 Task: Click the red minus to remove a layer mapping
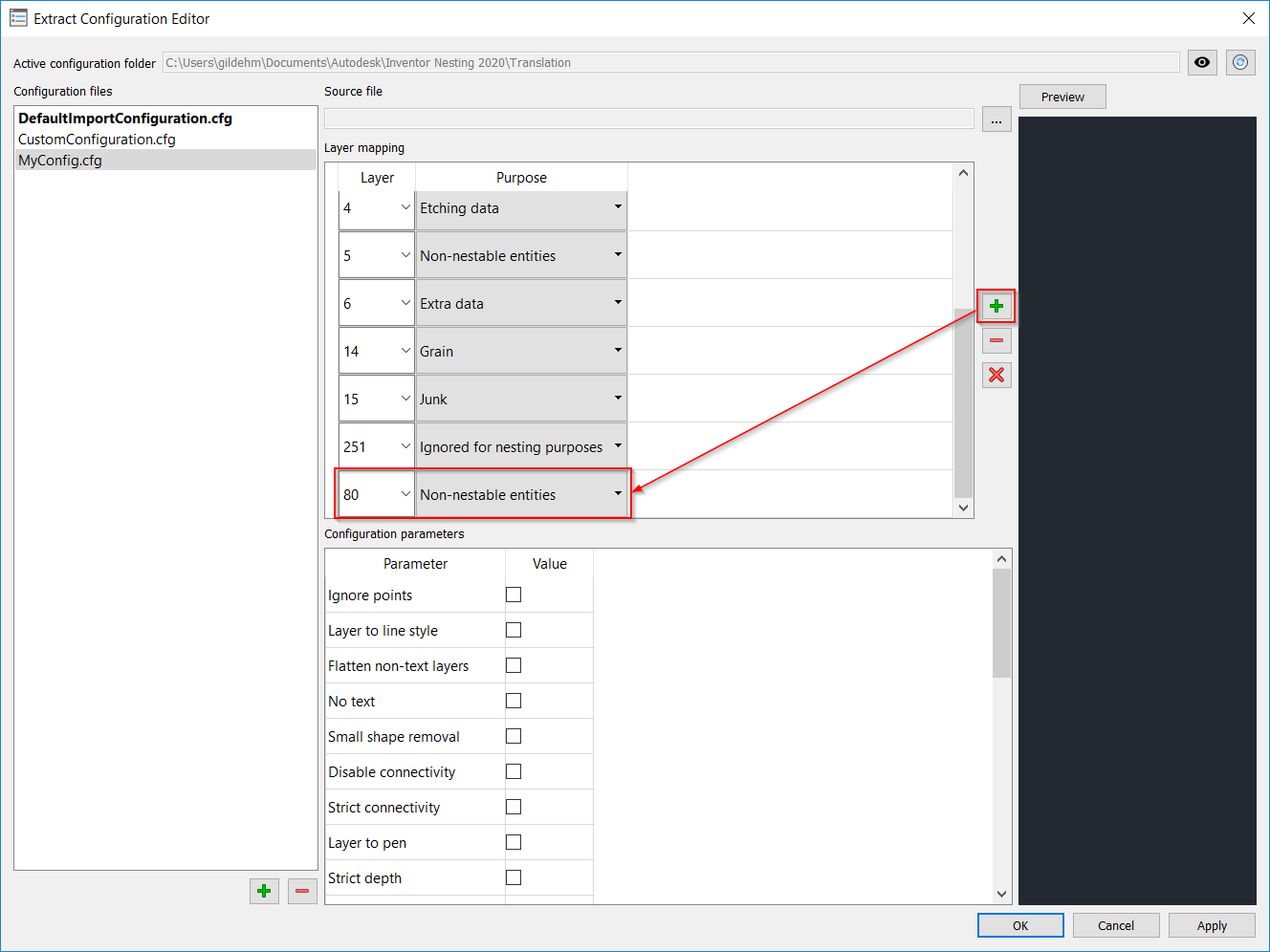(x=996, y=340)
